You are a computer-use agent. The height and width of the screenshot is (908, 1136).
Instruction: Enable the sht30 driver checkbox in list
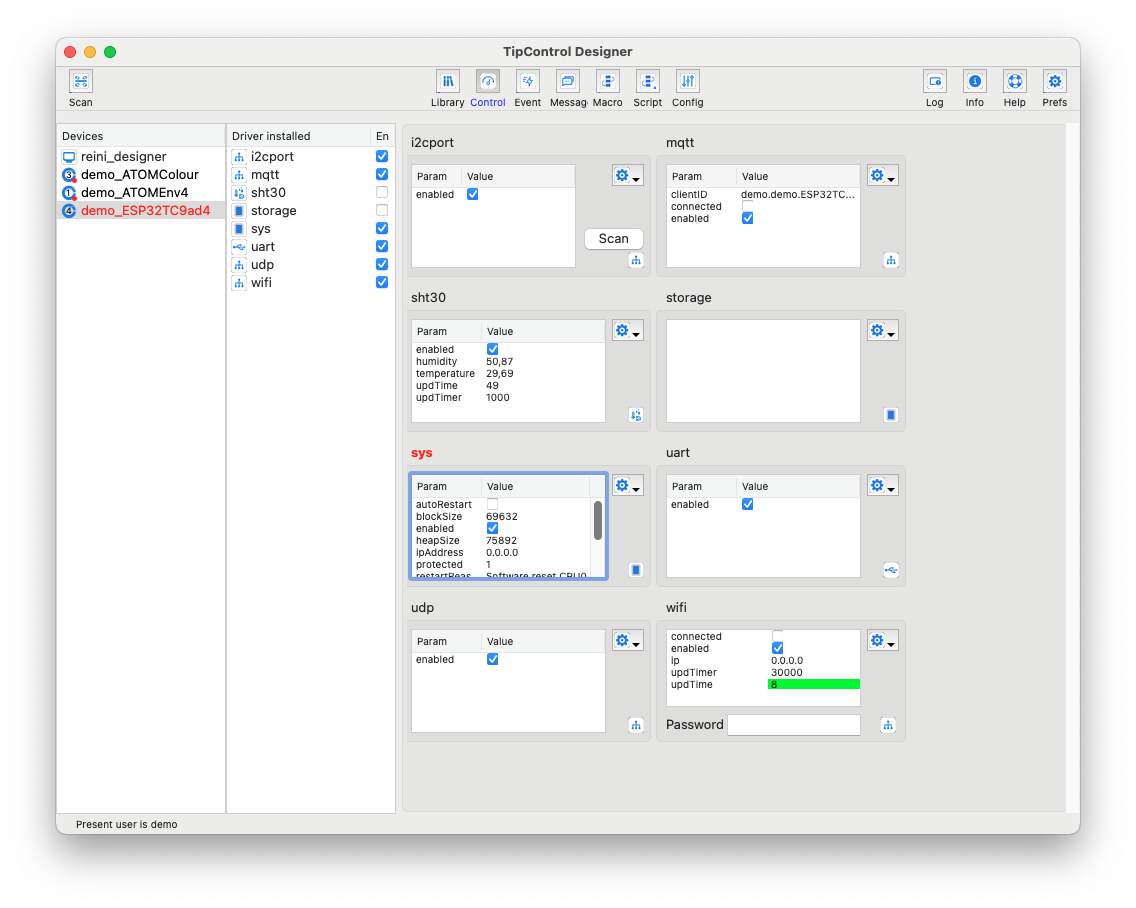pyautogui.click(x=382, y=192)
